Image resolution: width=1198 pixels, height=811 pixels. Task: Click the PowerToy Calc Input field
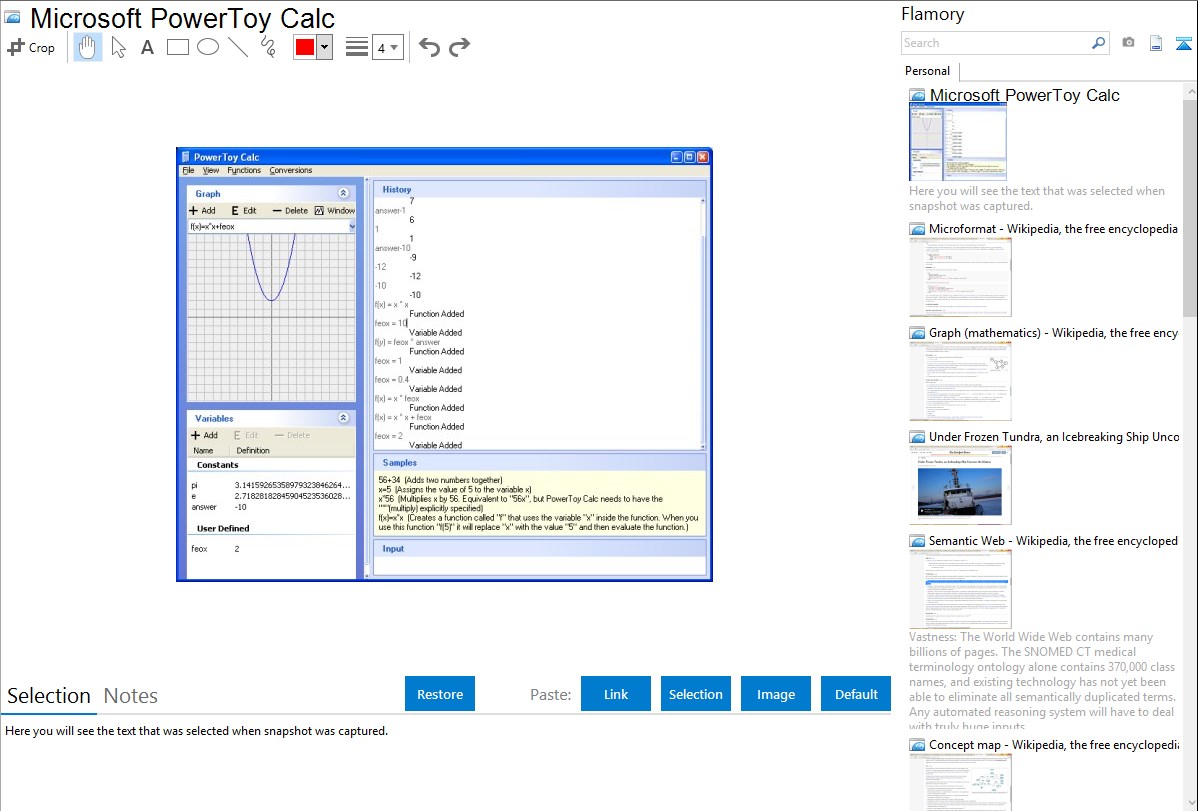[x=539, y=566]
